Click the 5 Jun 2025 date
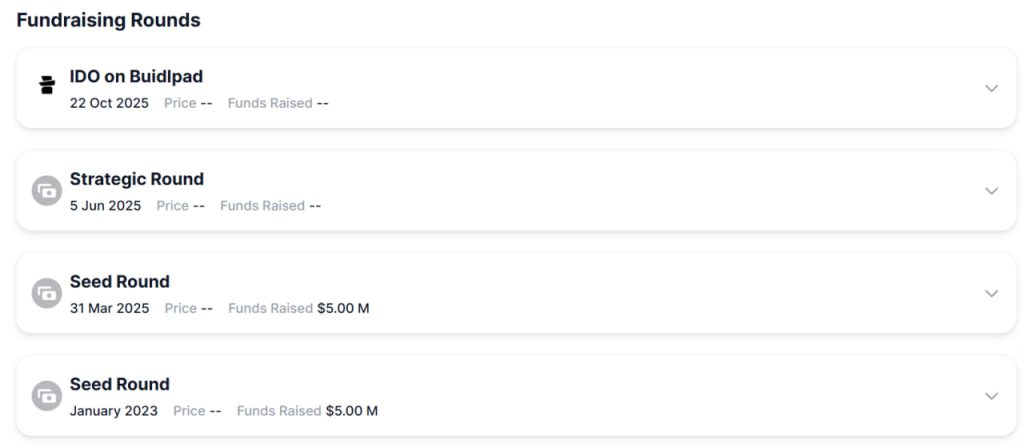The image size is (1024, 444). coord(105,206)
